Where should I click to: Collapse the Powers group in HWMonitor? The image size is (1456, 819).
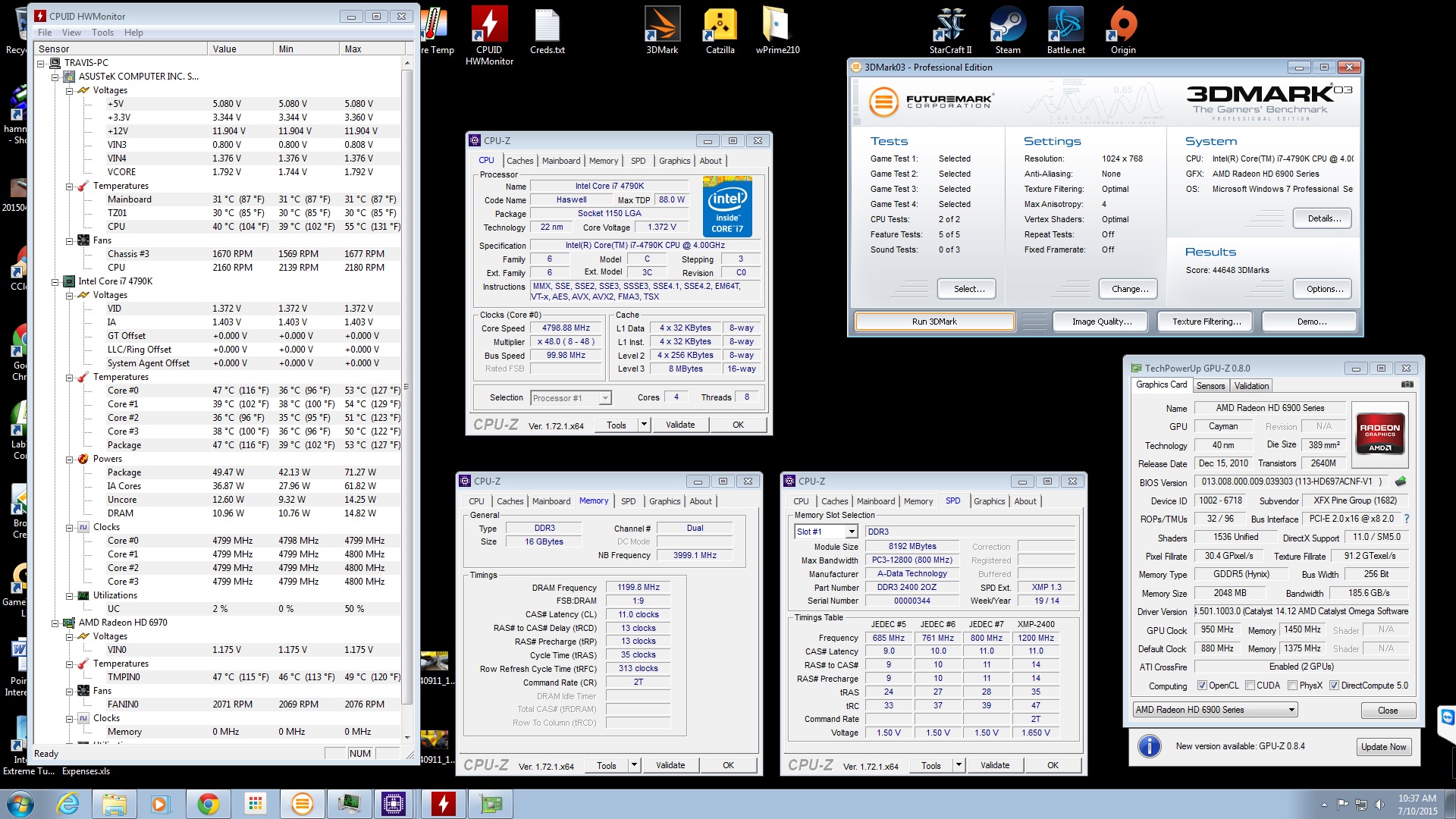(70, 460)
